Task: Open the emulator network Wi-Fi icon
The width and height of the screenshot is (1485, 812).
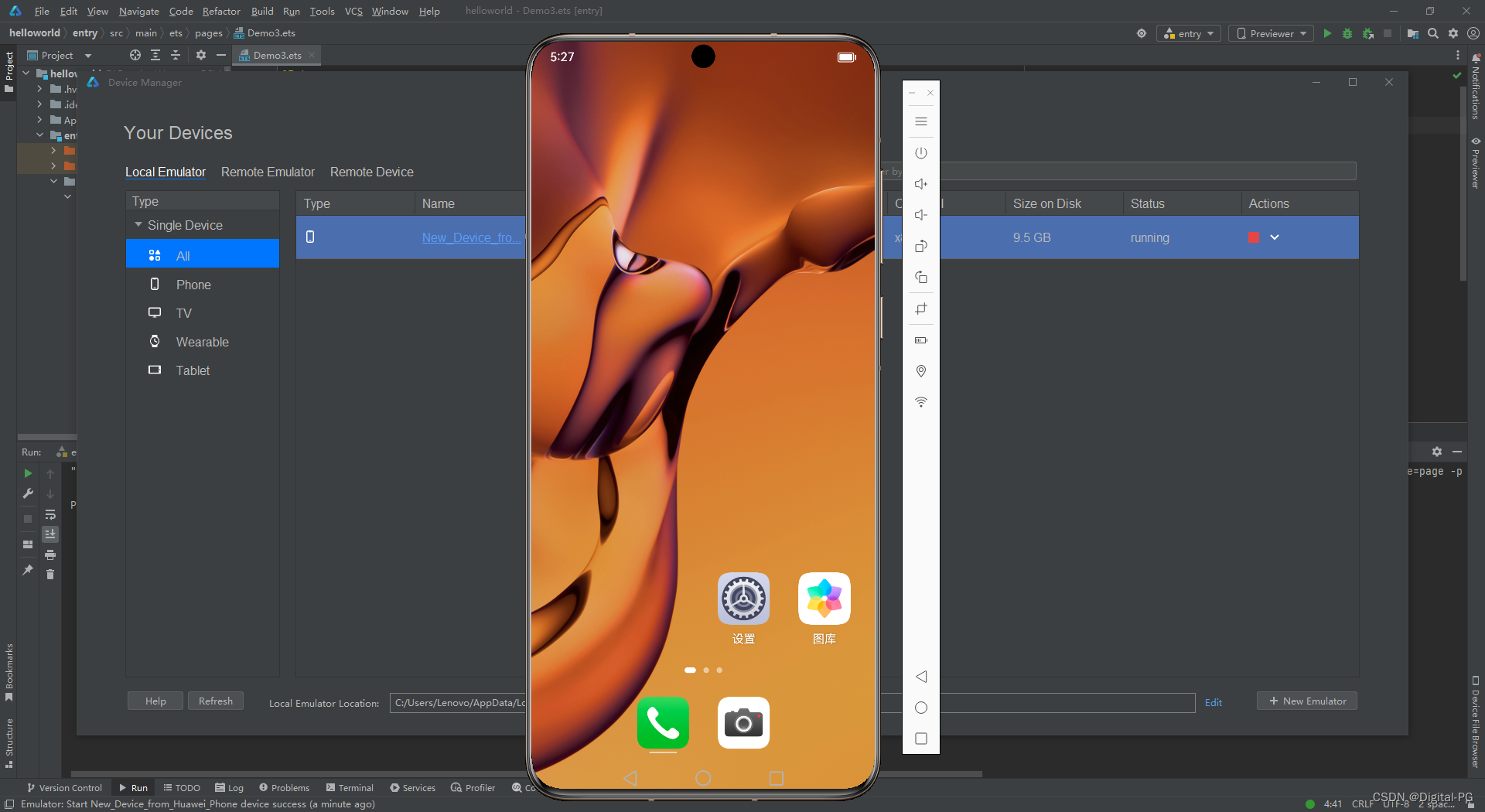Action: point(920,402)
